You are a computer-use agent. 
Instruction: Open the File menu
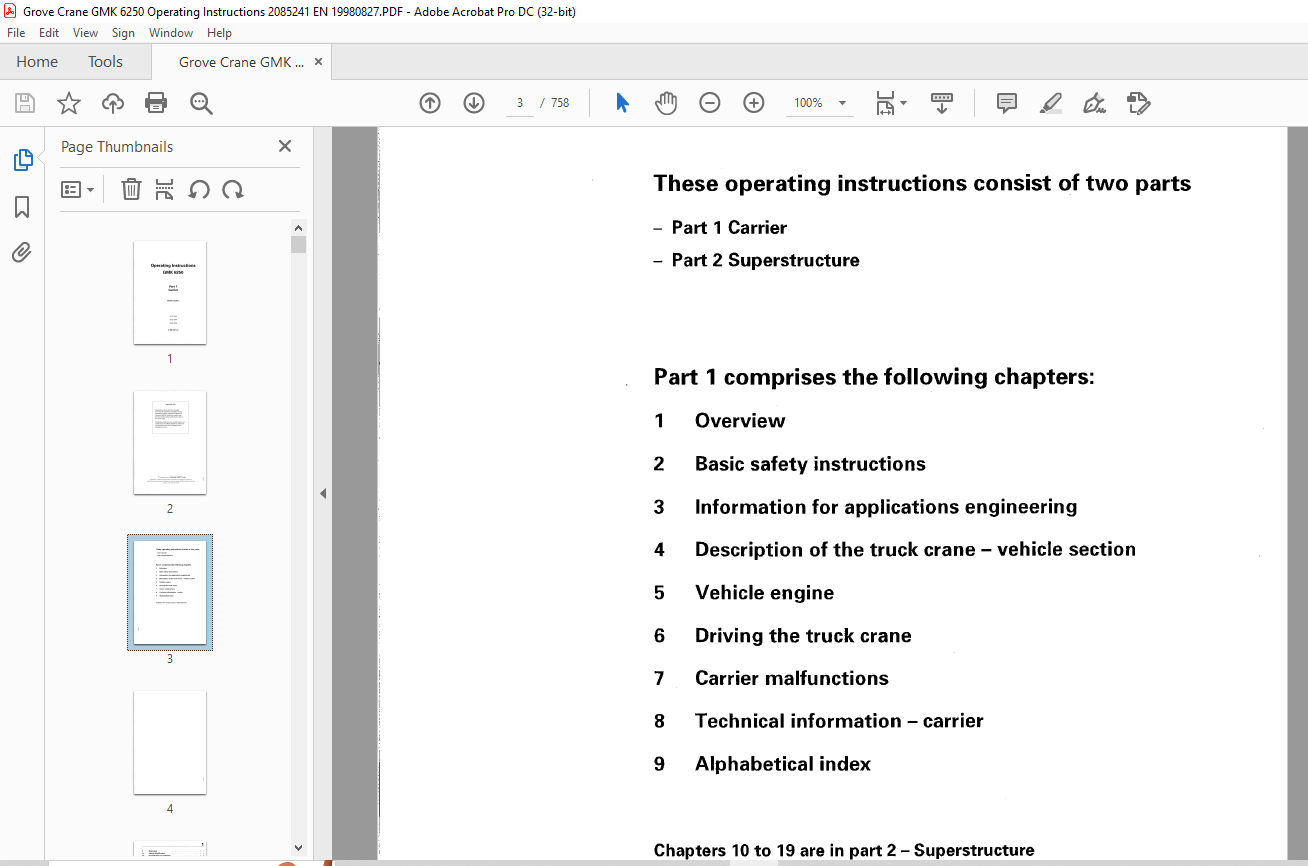16,33
